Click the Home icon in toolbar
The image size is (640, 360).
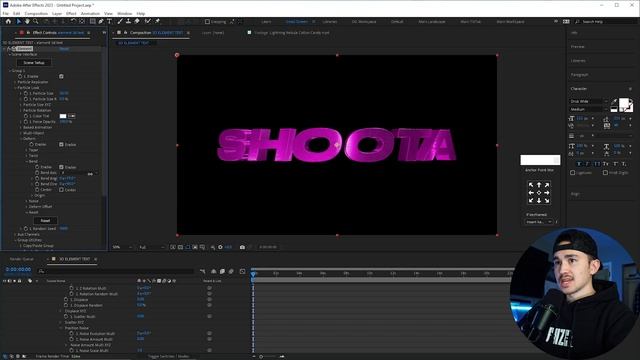click(x=9, y=21)
